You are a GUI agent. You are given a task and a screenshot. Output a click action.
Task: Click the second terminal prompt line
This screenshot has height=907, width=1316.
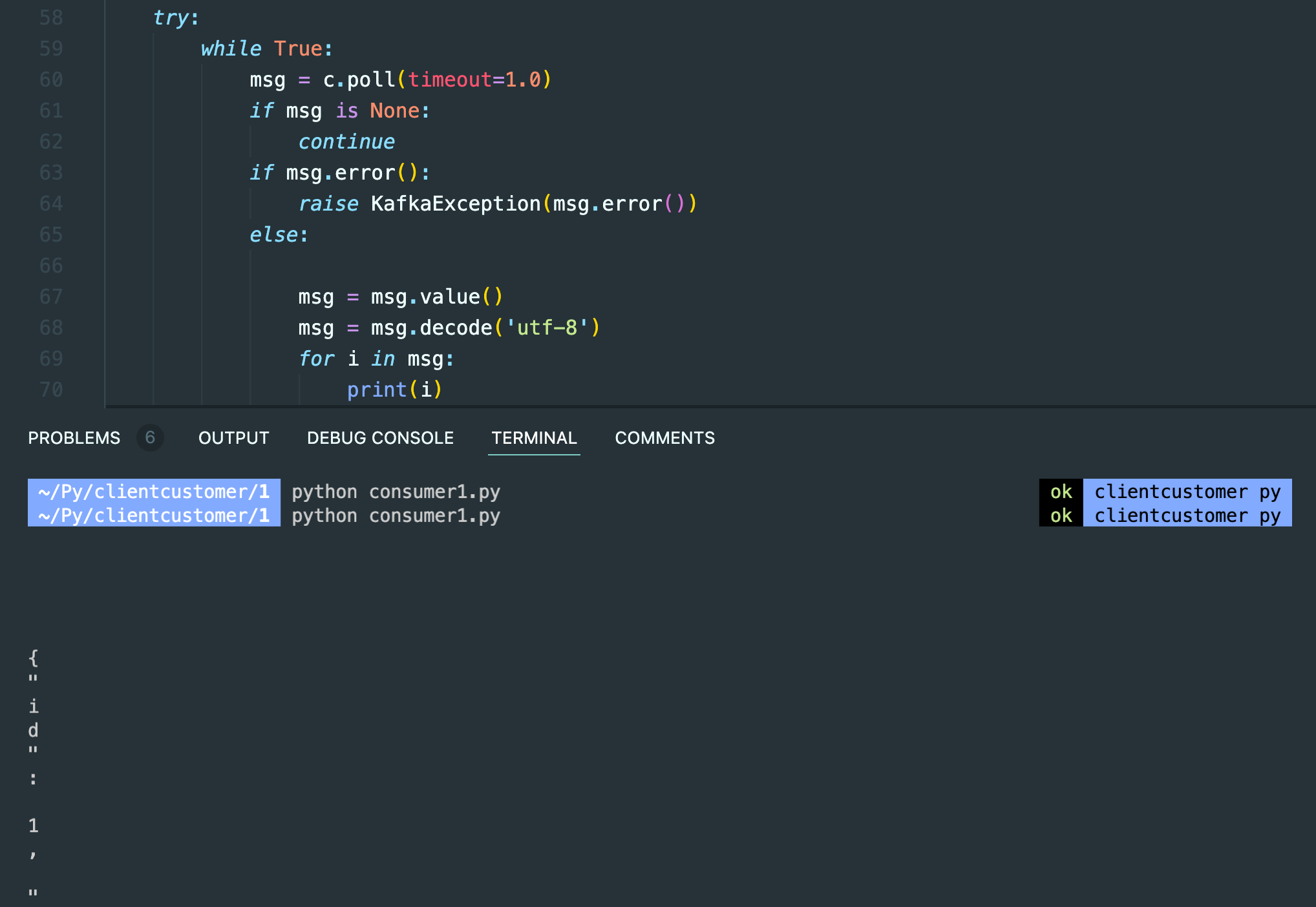pyautogui.click(x=153, y=516)
